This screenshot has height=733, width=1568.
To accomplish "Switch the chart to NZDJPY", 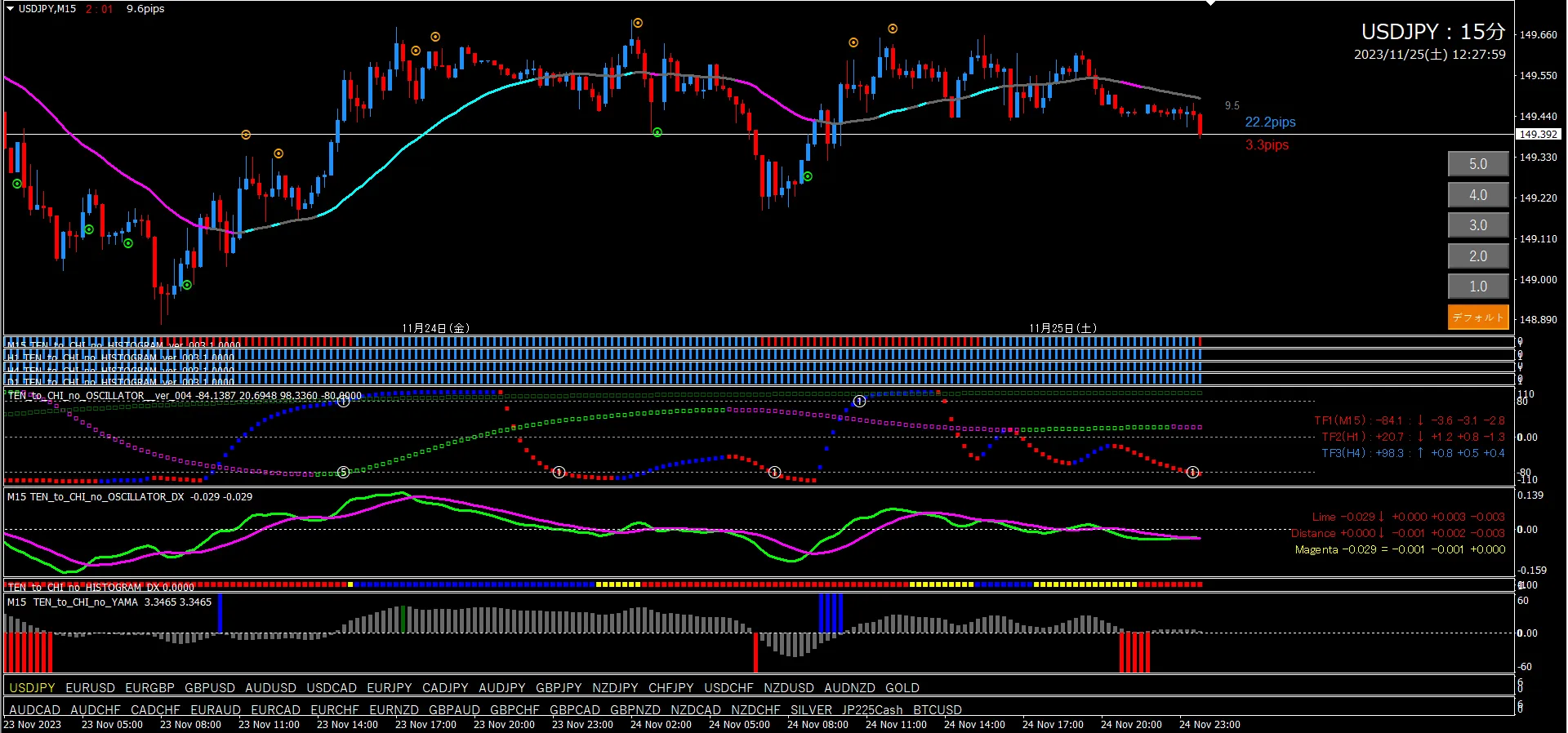I will (x=615, y=688).
